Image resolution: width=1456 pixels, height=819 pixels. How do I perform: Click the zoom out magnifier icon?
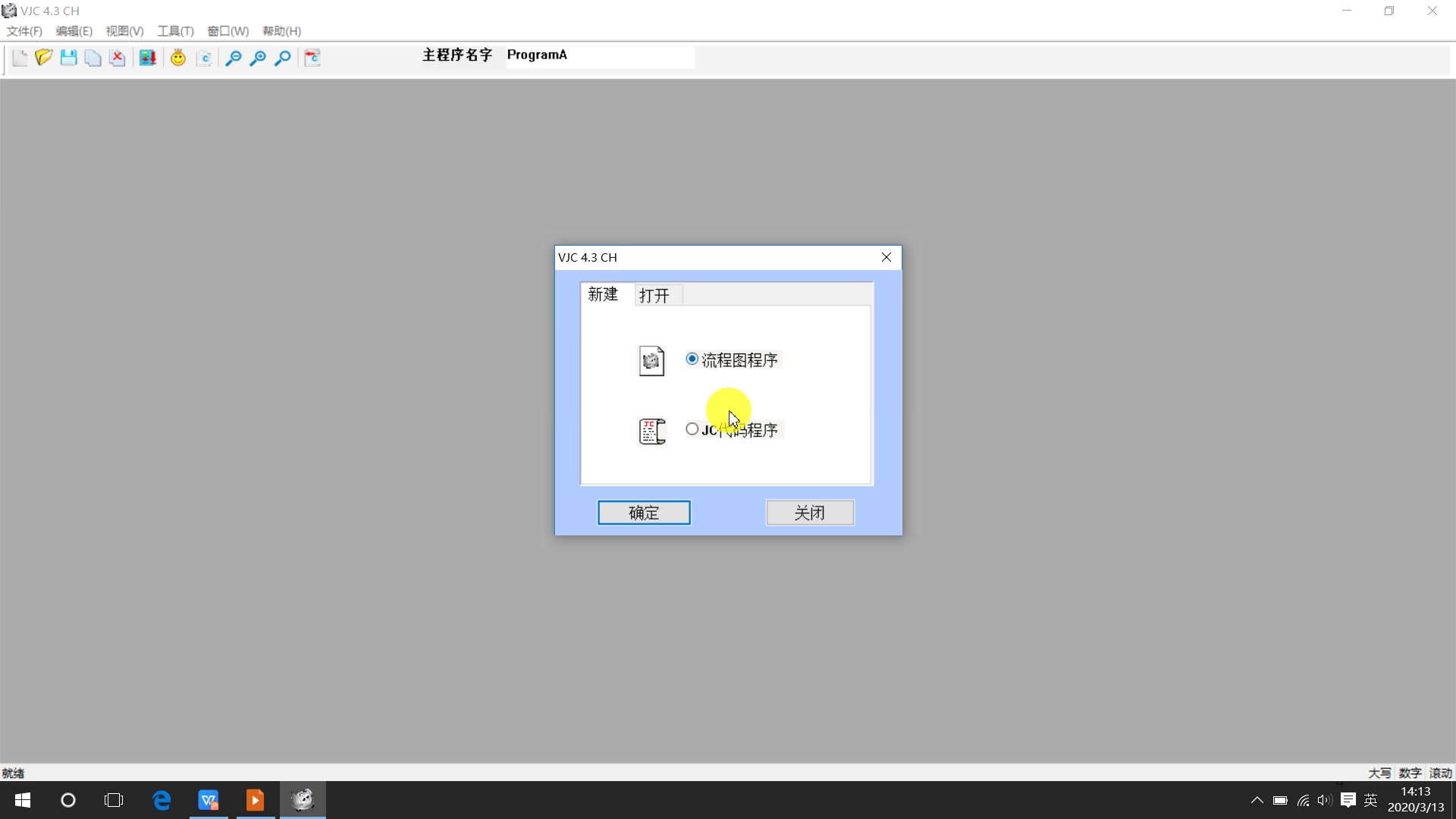coord(234,58)
